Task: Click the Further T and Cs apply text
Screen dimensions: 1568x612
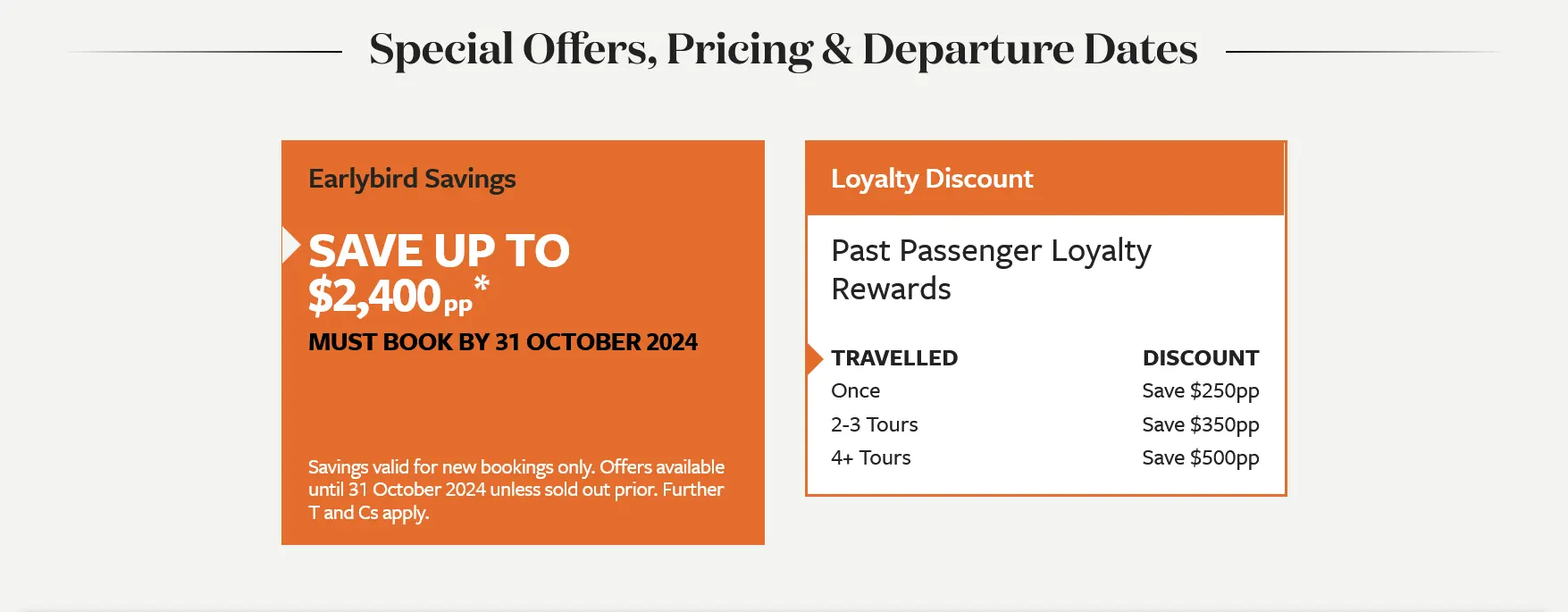Action: coord(516,501)
